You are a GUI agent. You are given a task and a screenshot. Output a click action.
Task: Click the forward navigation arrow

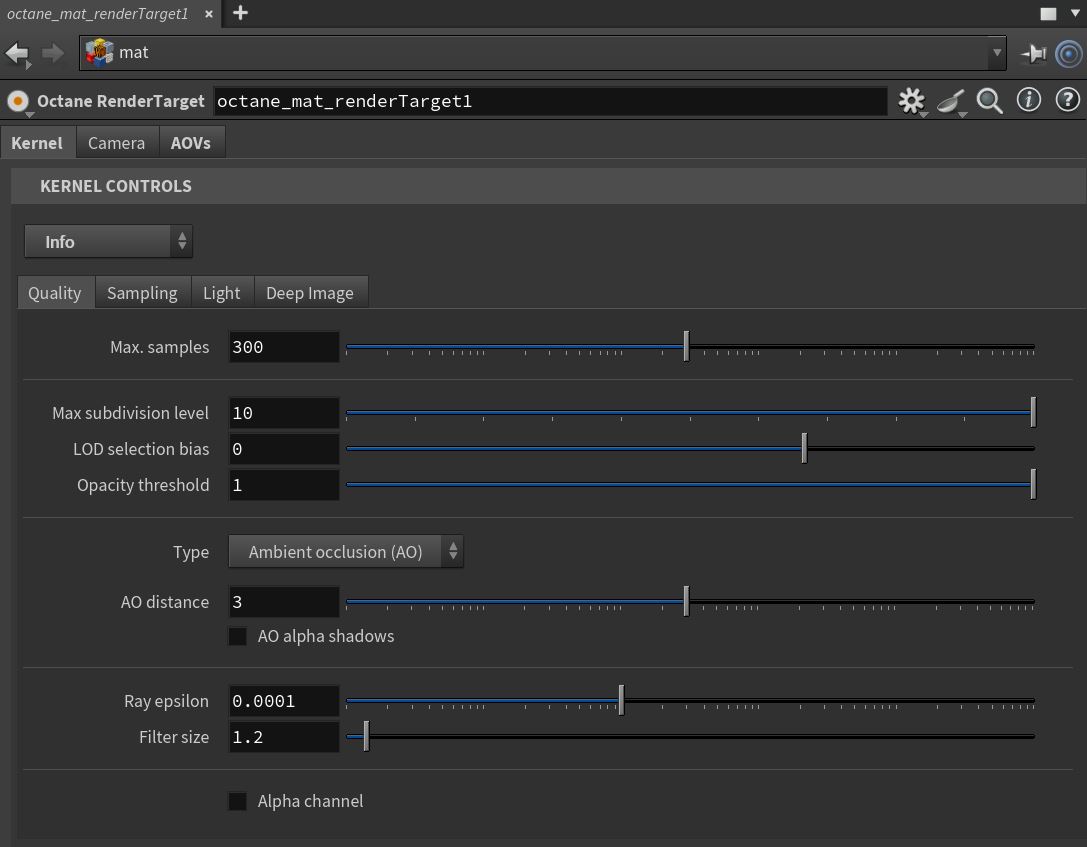pyautogui.click(x=52, y=52)
